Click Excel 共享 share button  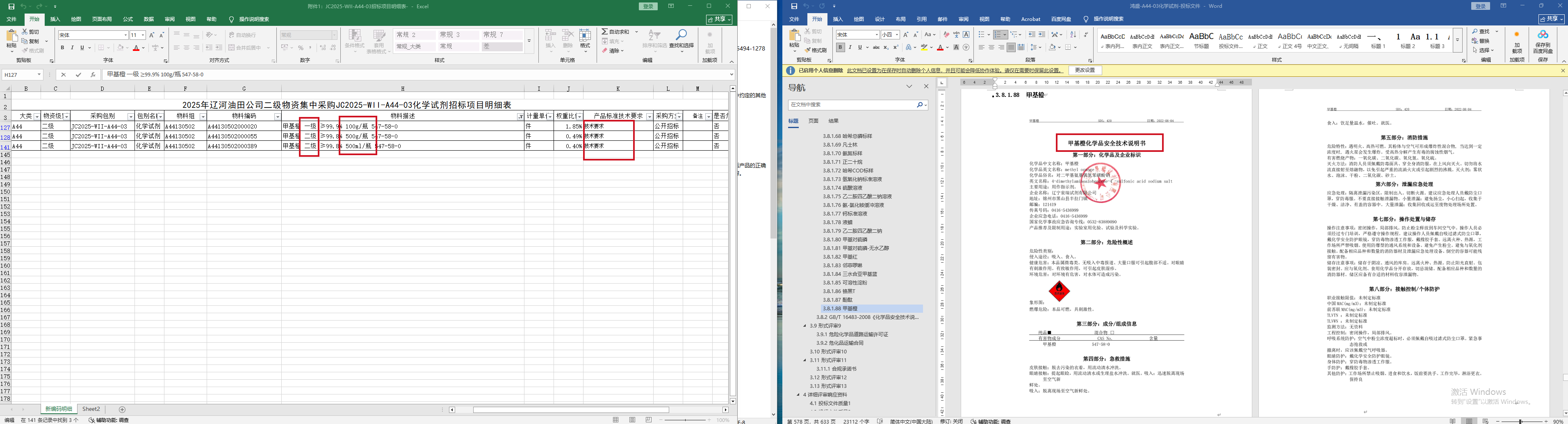[x=719, y=19]
